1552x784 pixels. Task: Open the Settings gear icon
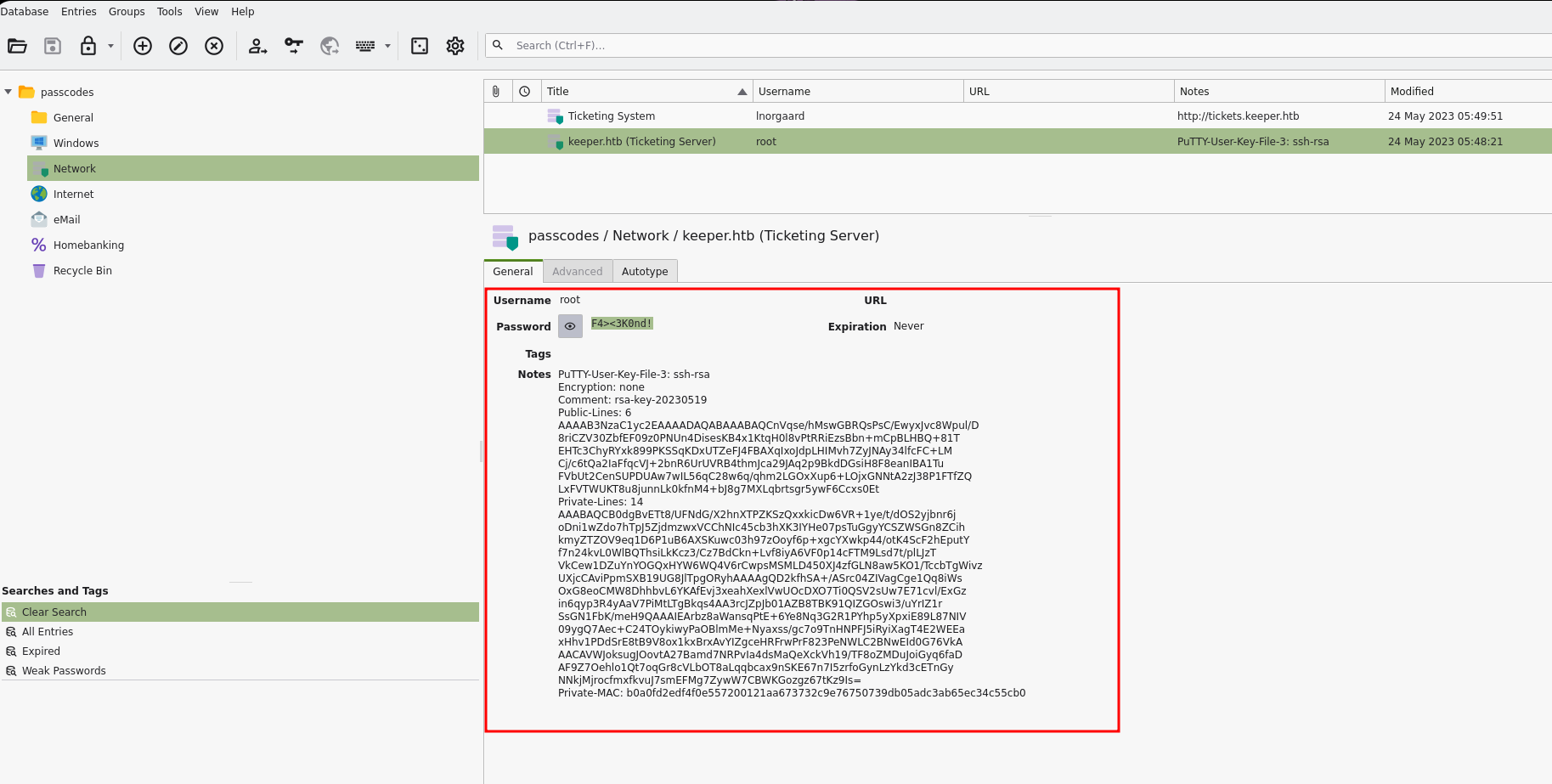click(x=455, y=46)
